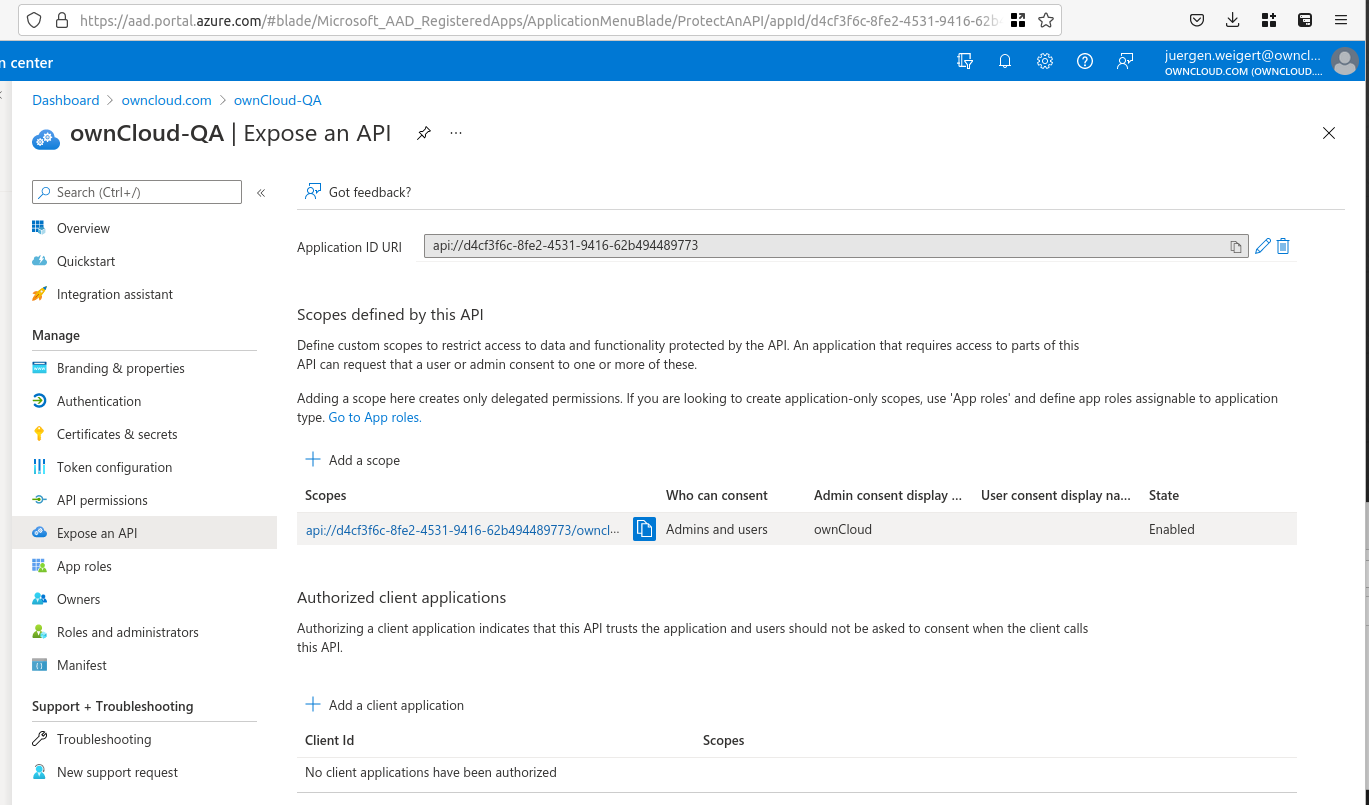Click the Search (Ctrl+/) field
1369x805 pixels.
tap(136, 191)
